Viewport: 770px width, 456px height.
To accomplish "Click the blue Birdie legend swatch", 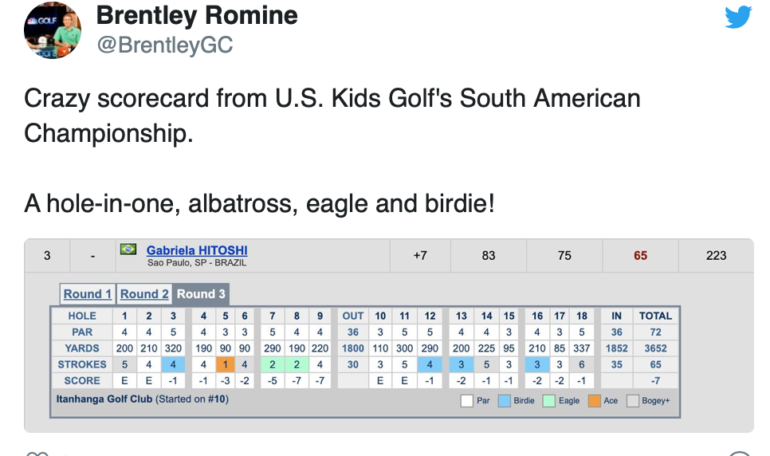I will [504, 401].
